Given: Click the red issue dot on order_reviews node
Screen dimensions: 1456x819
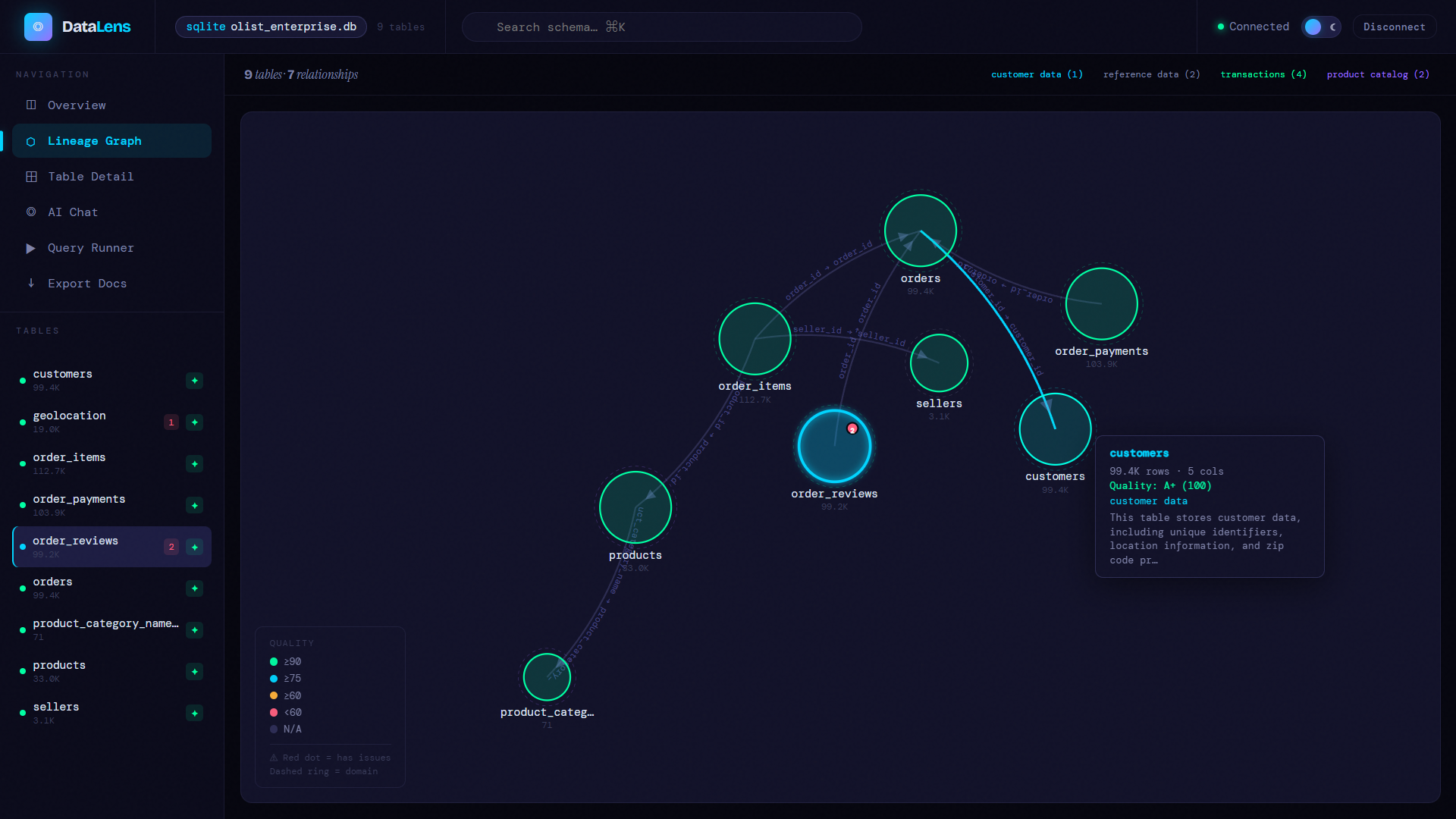Looking at the screenshot, I should click(x=852, y=429).
